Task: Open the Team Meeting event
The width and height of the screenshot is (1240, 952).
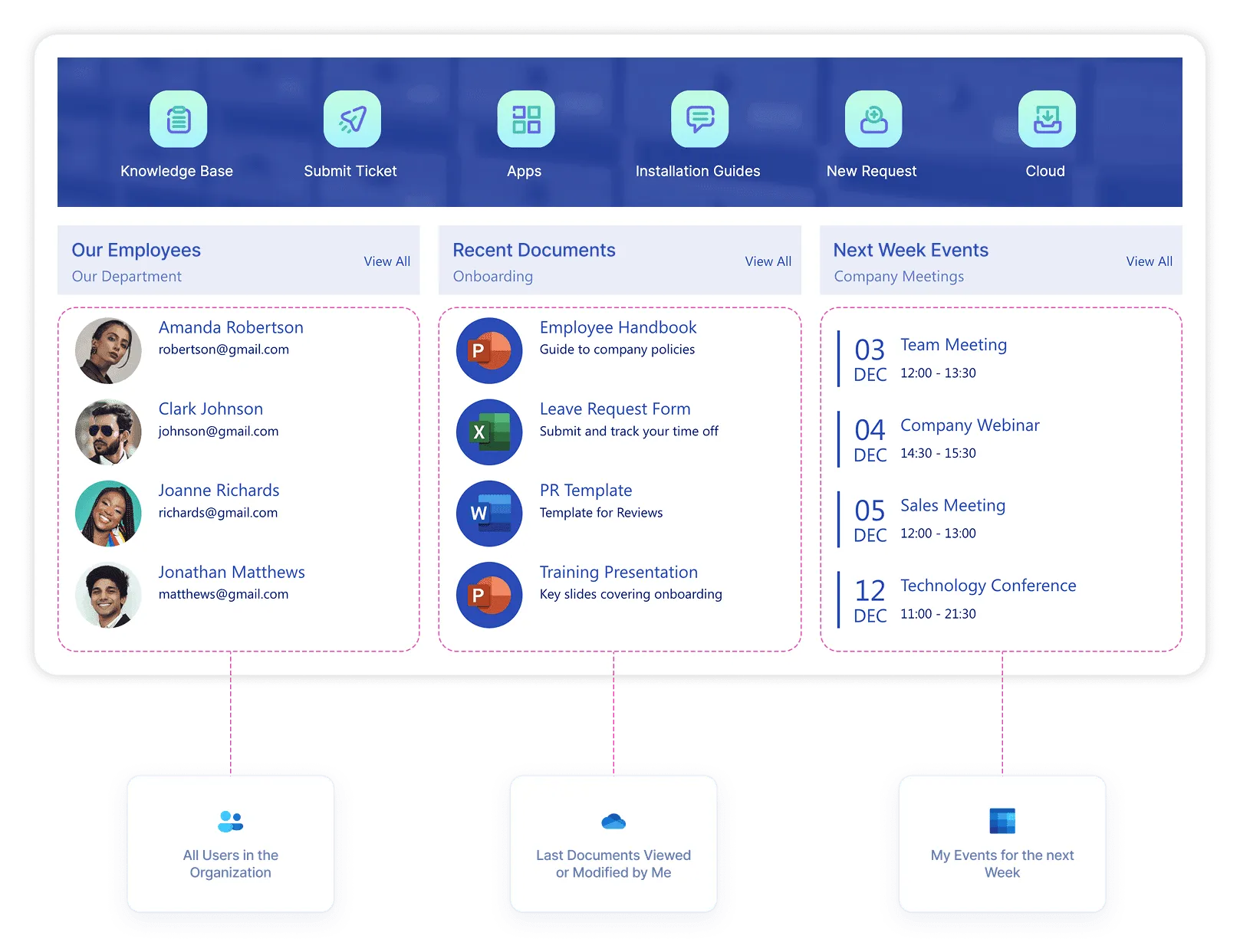Action: coord(953,345)
